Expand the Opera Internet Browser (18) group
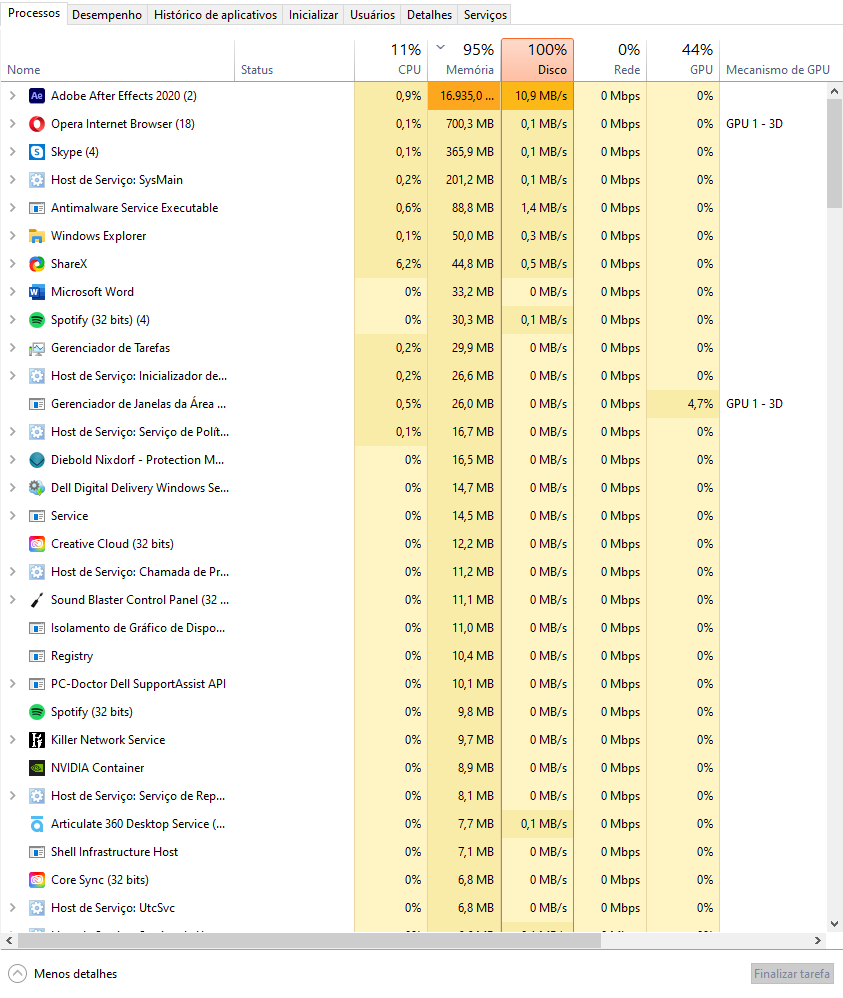Image resolution: width=843 pixels, height=998 pixels. 12,124
